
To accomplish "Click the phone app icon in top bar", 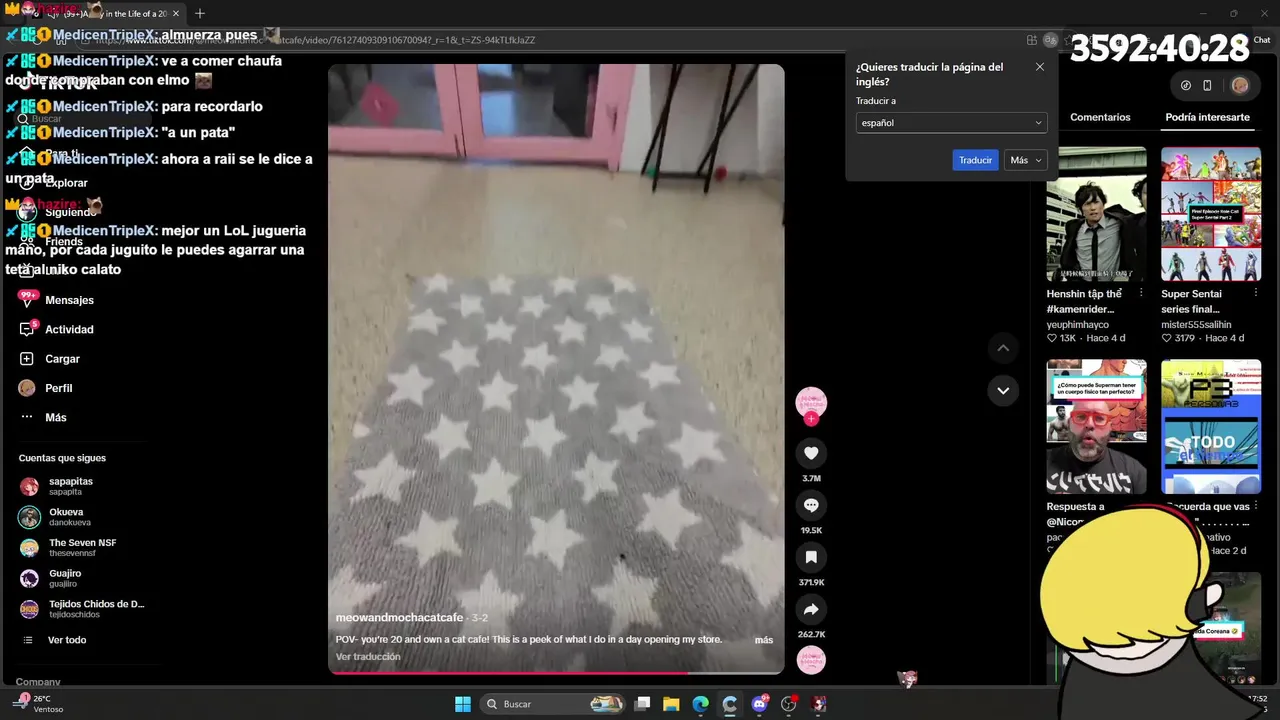I will (x=1207, y=85).
